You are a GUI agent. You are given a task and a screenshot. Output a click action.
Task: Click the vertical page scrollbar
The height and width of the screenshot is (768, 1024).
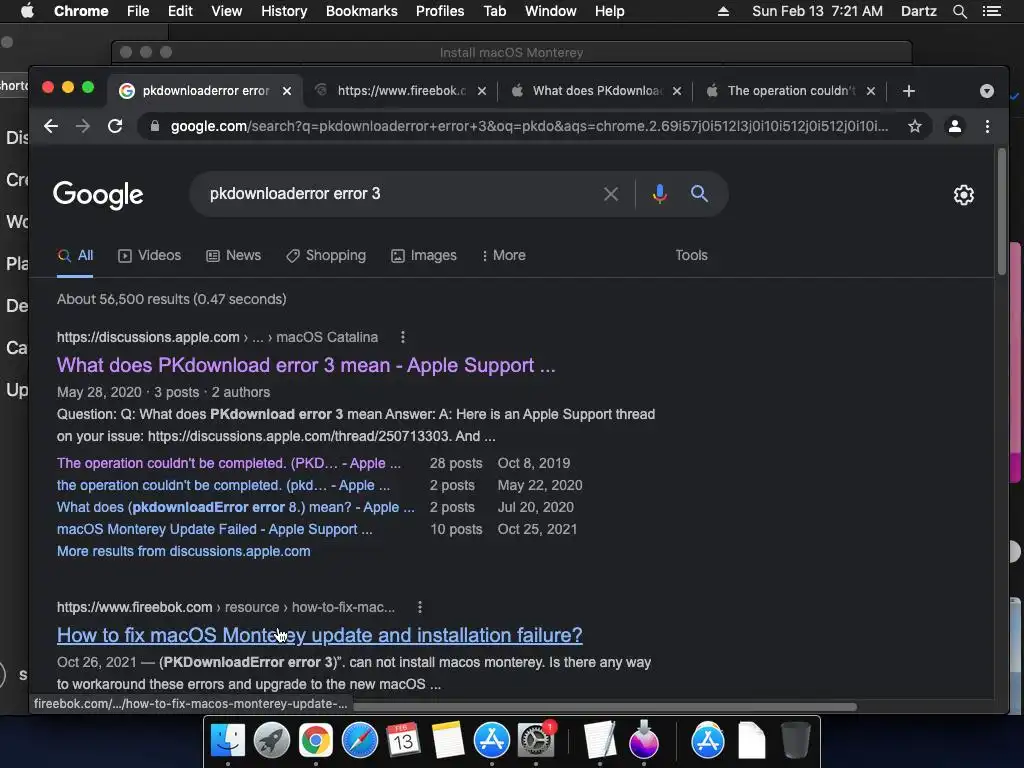coord(1002,212)
